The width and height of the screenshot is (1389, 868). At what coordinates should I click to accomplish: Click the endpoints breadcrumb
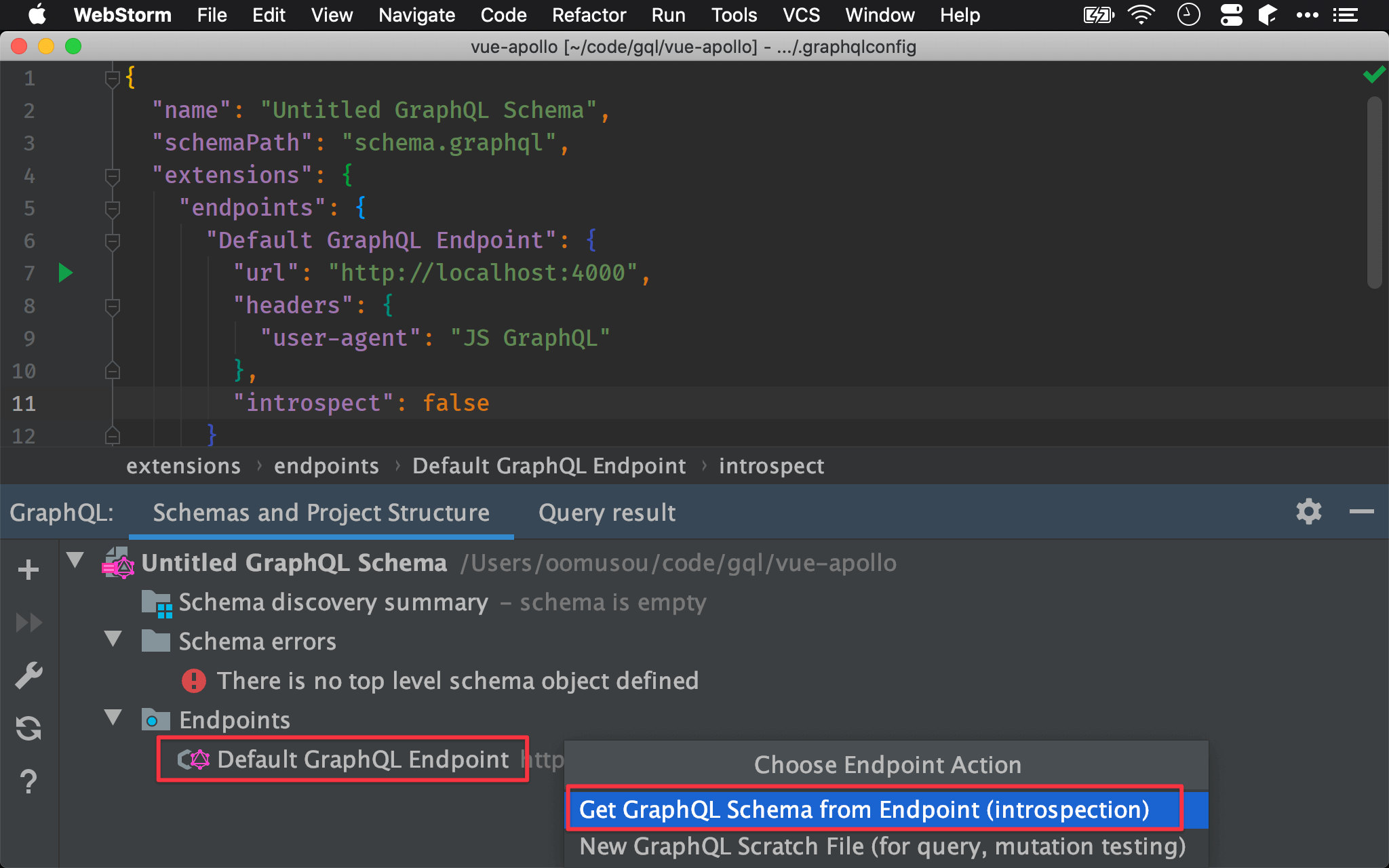pos(326,466)
